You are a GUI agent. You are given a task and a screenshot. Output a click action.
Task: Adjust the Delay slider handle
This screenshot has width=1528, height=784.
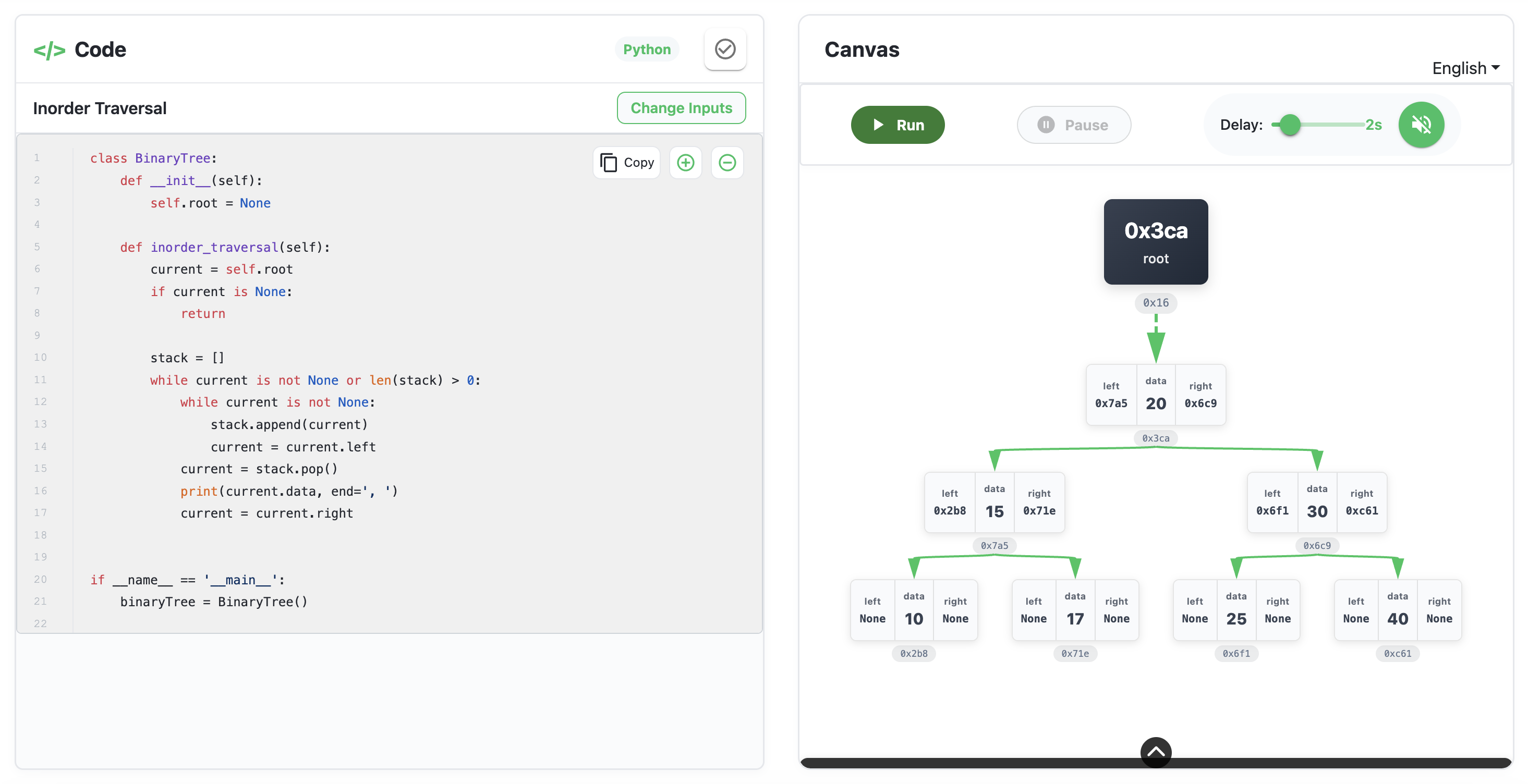[x=1291, y=125]
